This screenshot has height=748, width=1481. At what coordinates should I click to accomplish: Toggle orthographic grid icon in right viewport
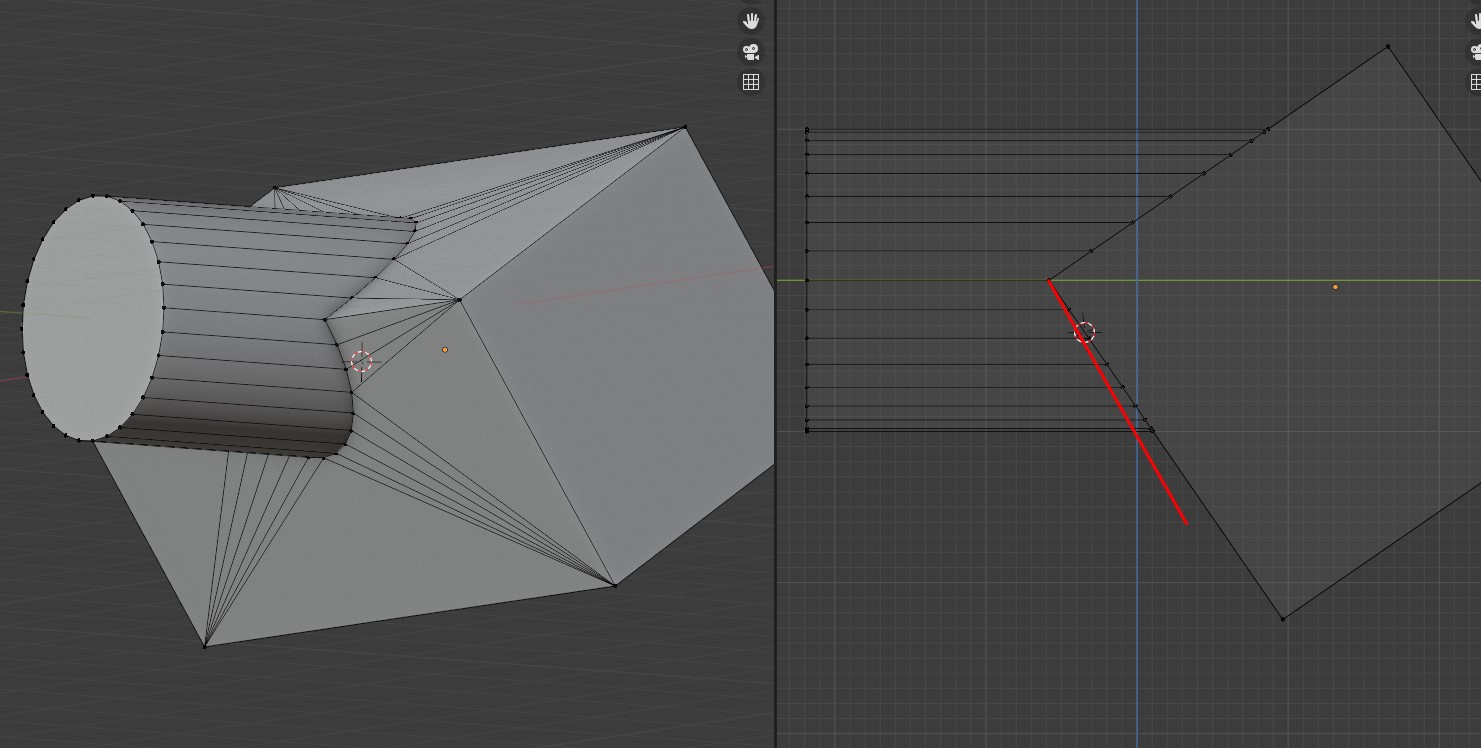tap(1475, 82)
